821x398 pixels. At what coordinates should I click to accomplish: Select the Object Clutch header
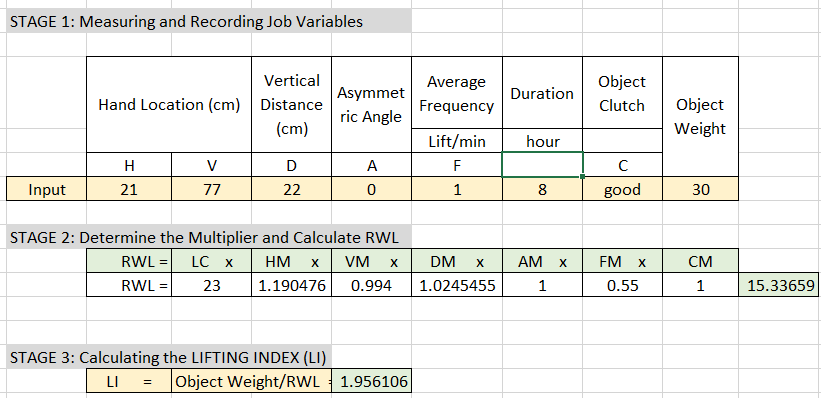(x=622, y=93)
